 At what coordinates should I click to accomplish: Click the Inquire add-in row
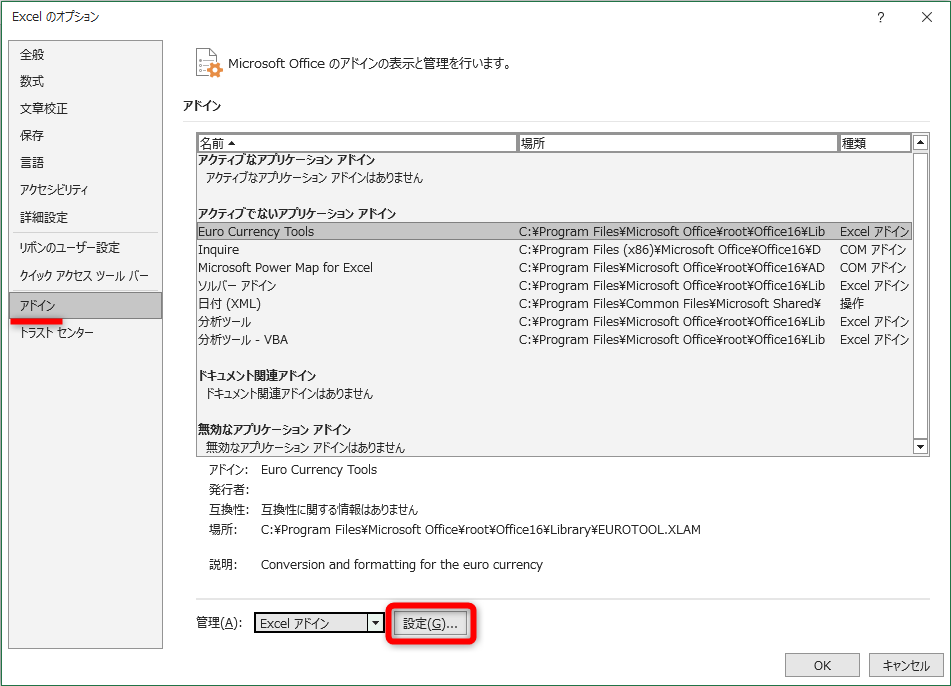click(300, 249)
